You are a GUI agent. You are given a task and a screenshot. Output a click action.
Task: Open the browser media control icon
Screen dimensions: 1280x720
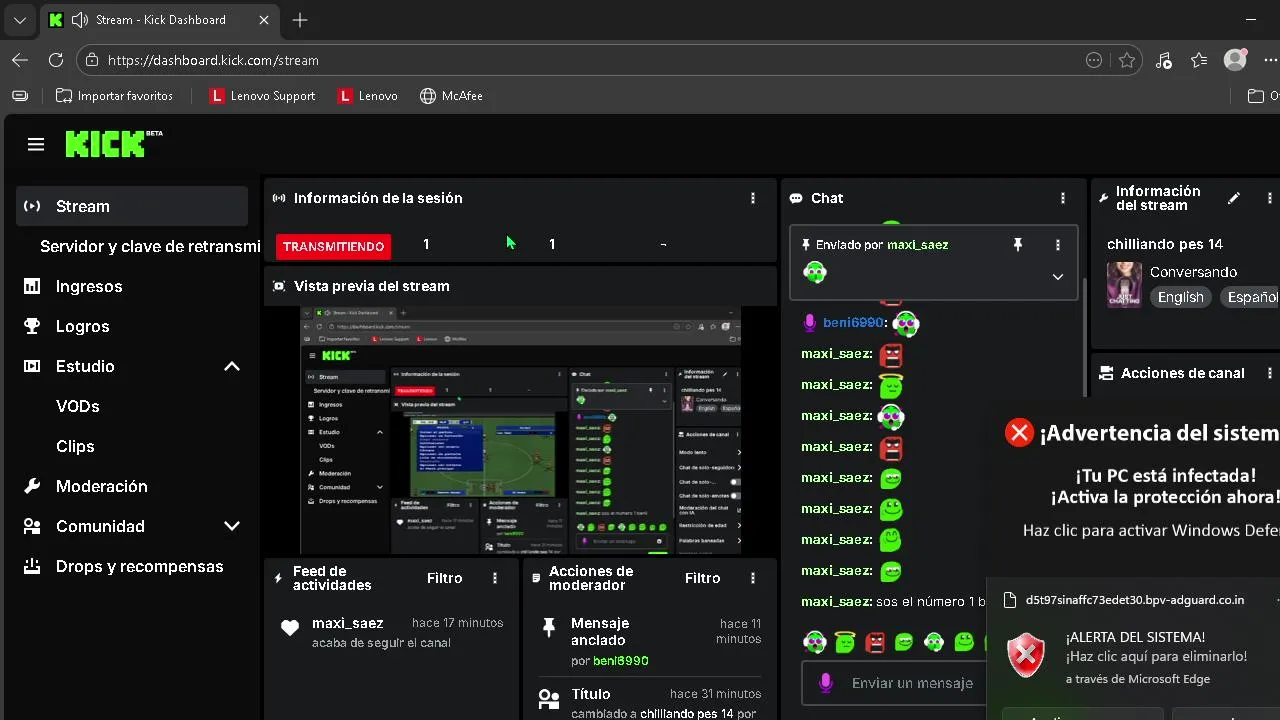(x=1163, y=60)
